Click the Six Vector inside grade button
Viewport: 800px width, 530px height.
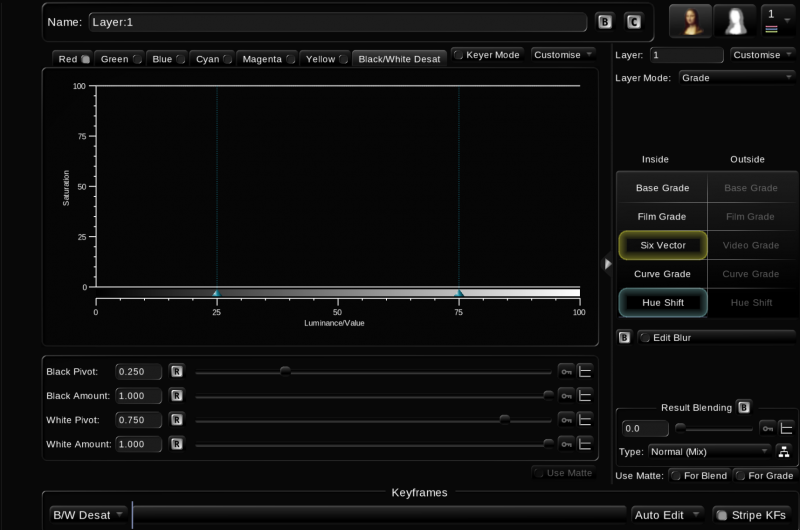pos(662,245)
